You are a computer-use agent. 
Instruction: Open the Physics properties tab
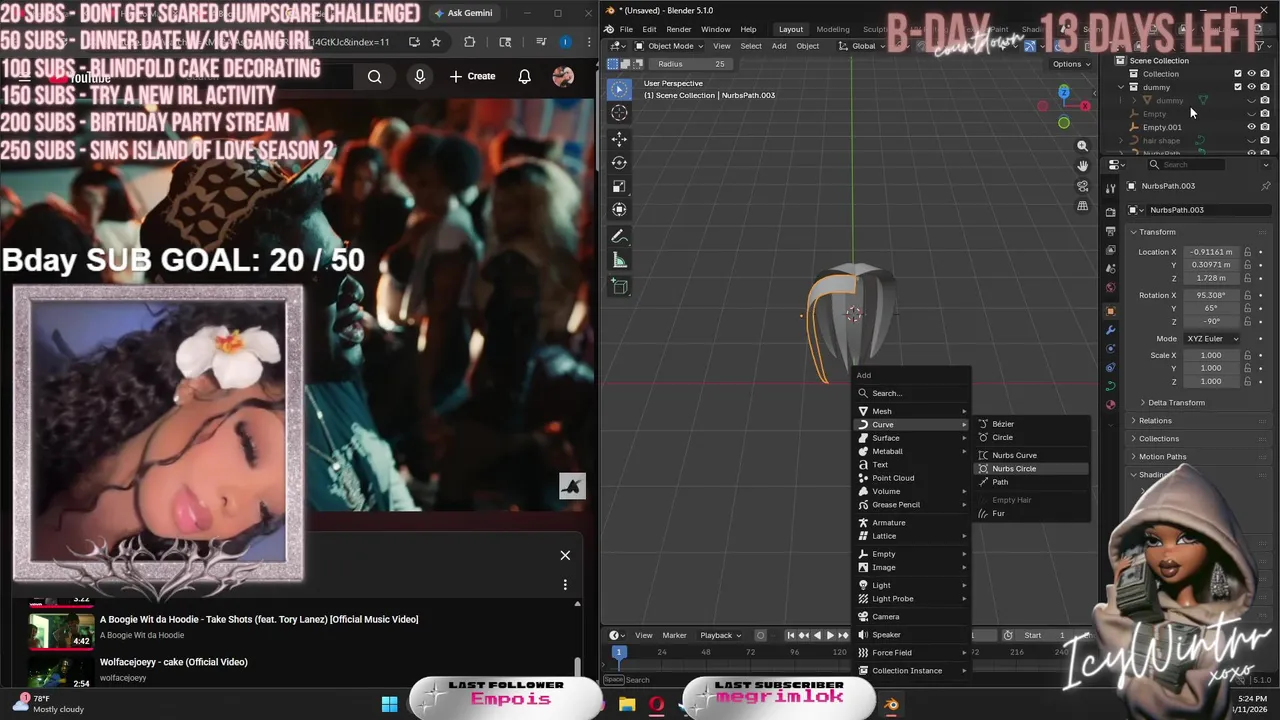1110,349
